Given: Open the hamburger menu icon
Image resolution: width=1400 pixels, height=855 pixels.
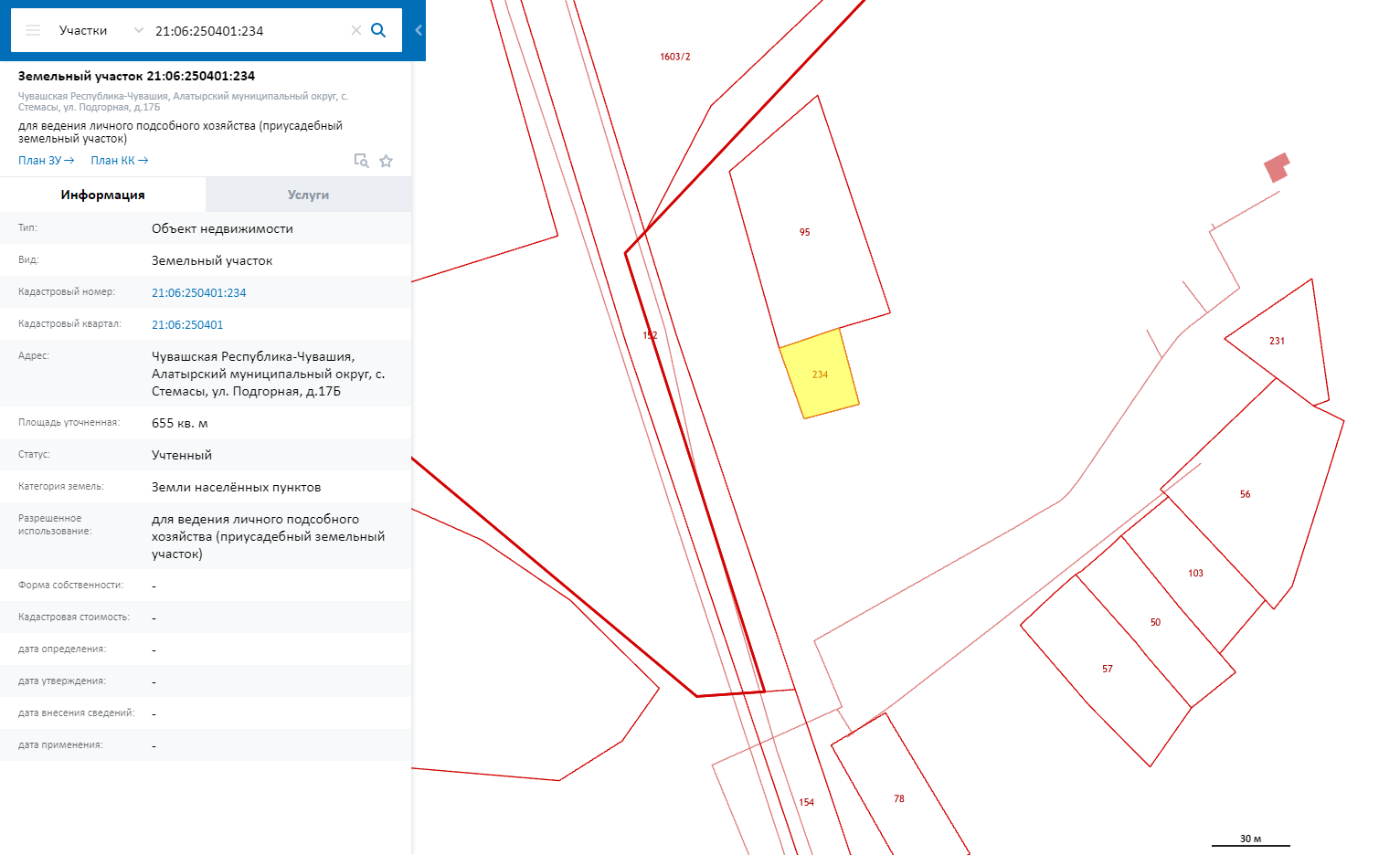Looking at the screenshot, I should 33,30.
